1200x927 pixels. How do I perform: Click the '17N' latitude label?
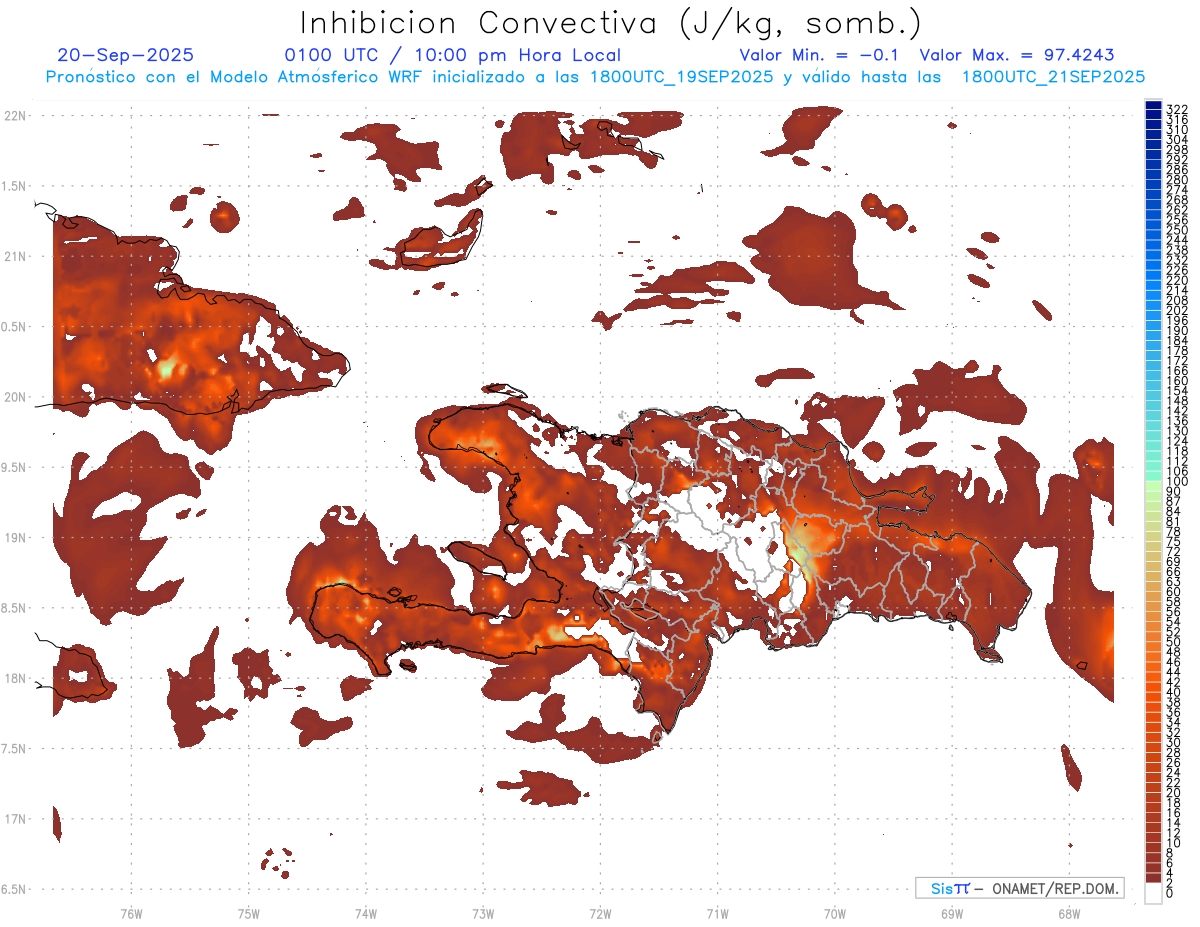pos(15,819)
